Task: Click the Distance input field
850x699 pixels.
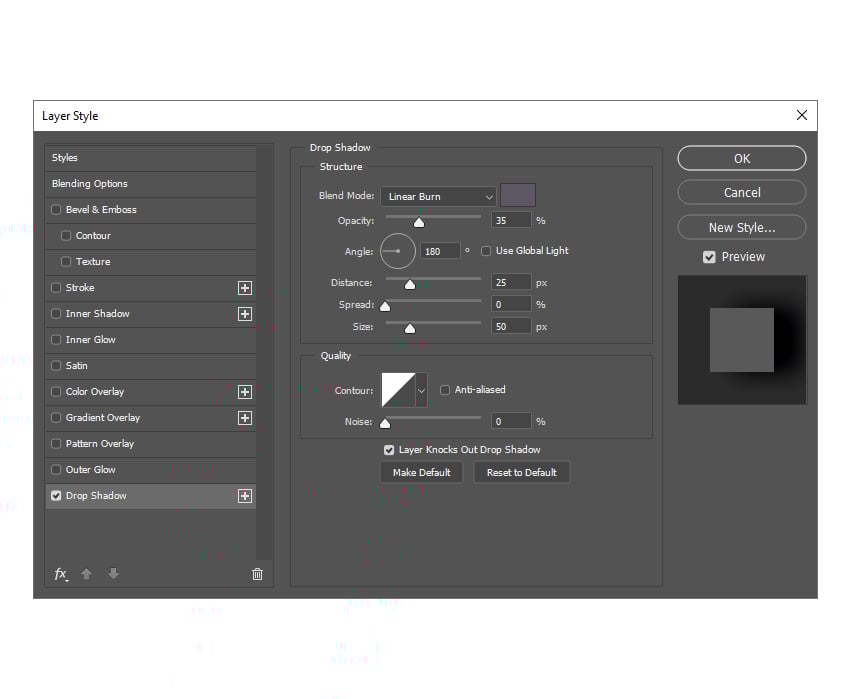Action: pos(510,282)
